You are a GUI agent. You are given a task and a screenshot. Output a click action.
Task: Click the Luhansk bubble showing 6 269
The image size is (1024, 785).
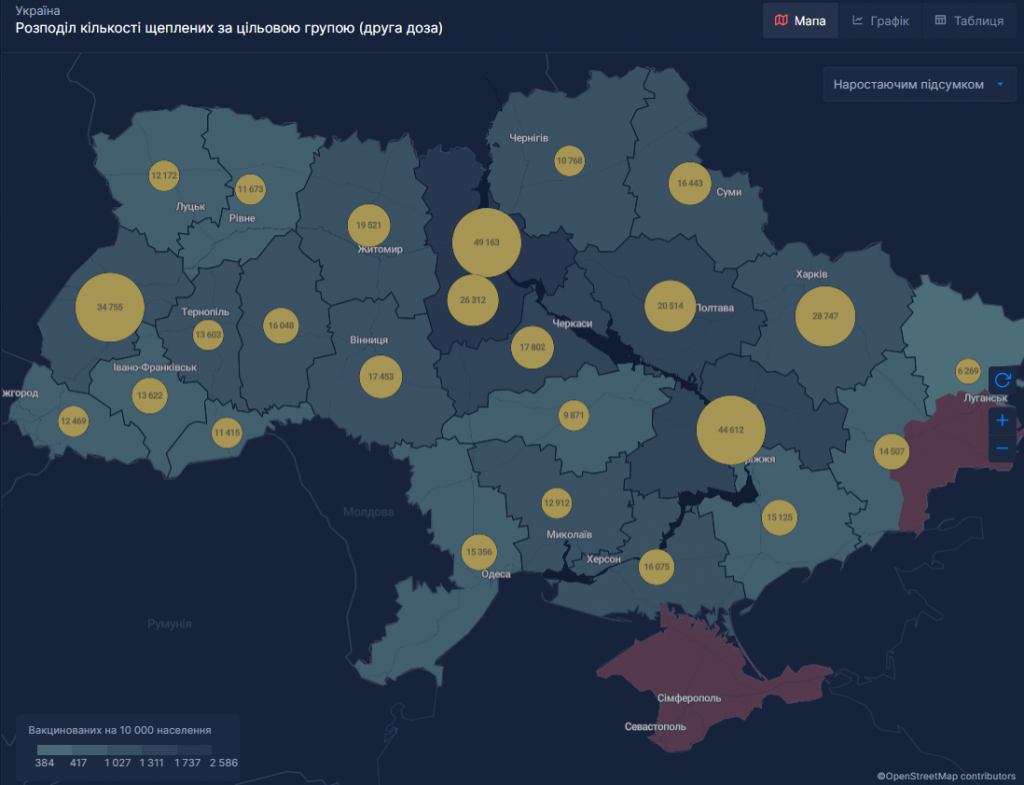point(968,371)
